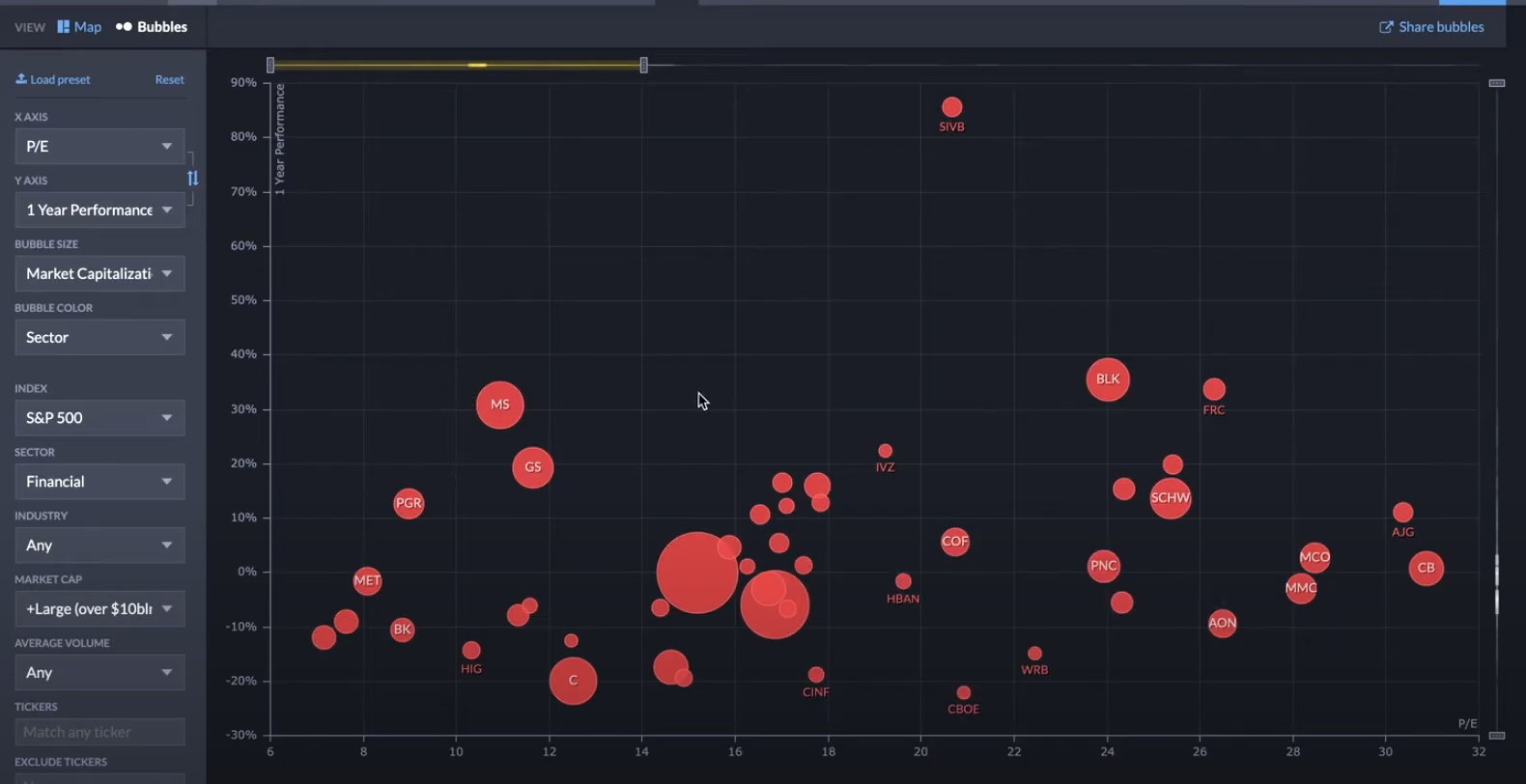Change the Index S&P 500 dropdown

[x=99, y=417]
